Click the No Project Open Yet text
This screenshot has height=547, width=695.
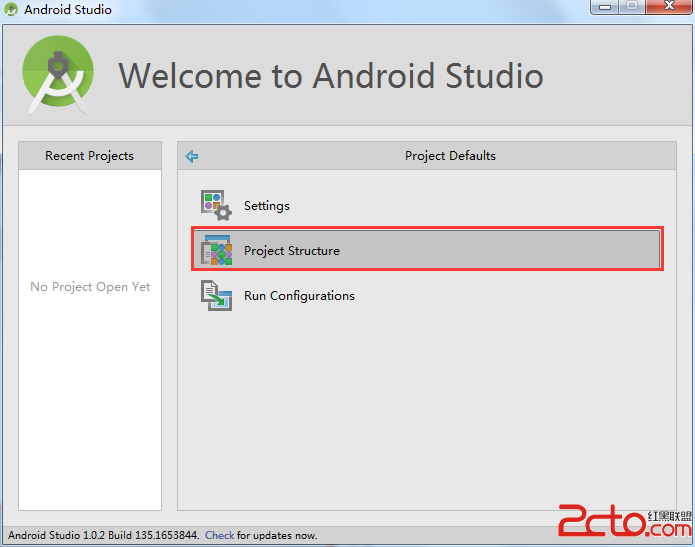pyautogui.click(x=90, y=287)
